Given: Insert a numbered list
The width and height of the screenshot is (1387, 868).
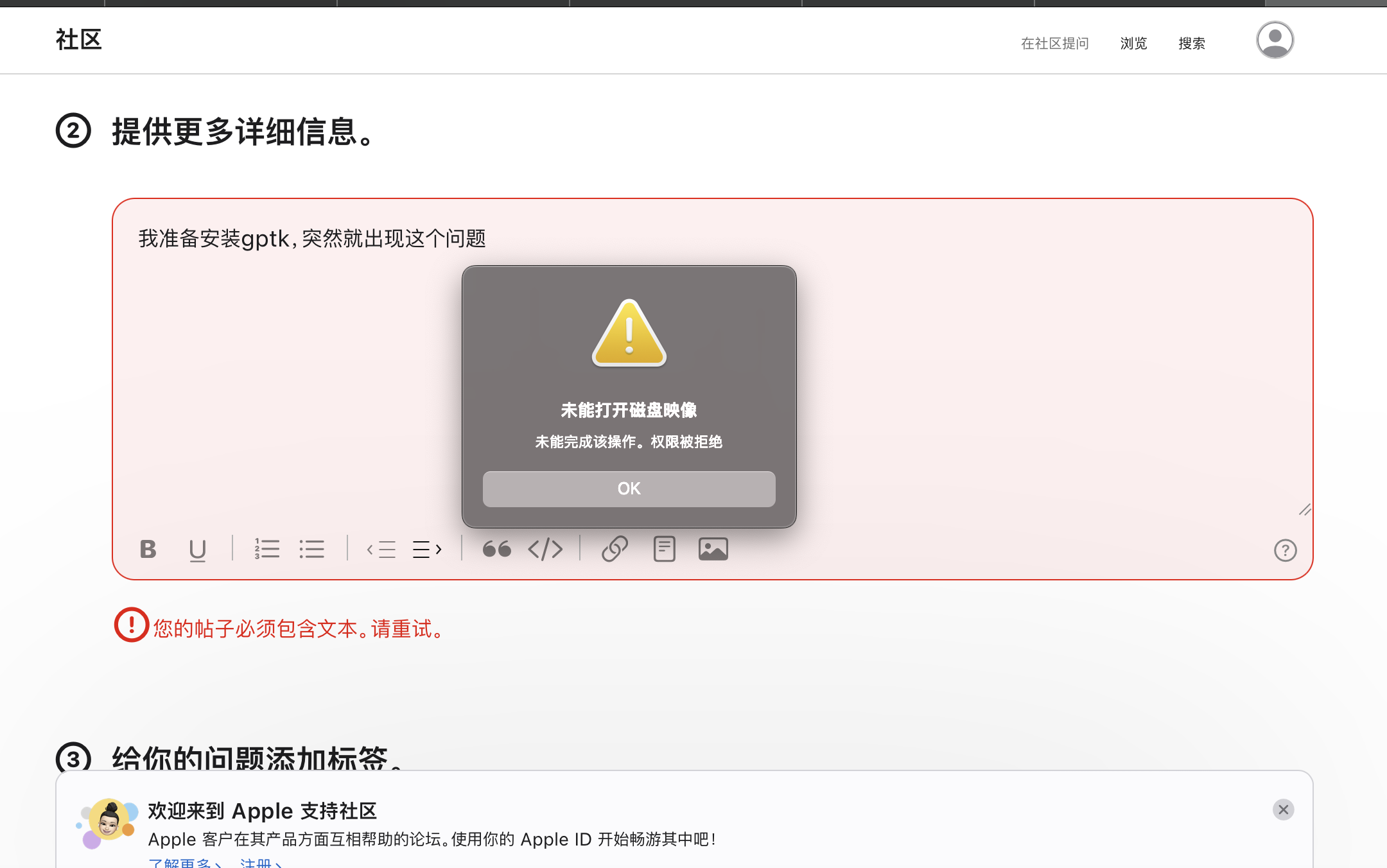Looking at the screenshot, I should tap(266, 550).
